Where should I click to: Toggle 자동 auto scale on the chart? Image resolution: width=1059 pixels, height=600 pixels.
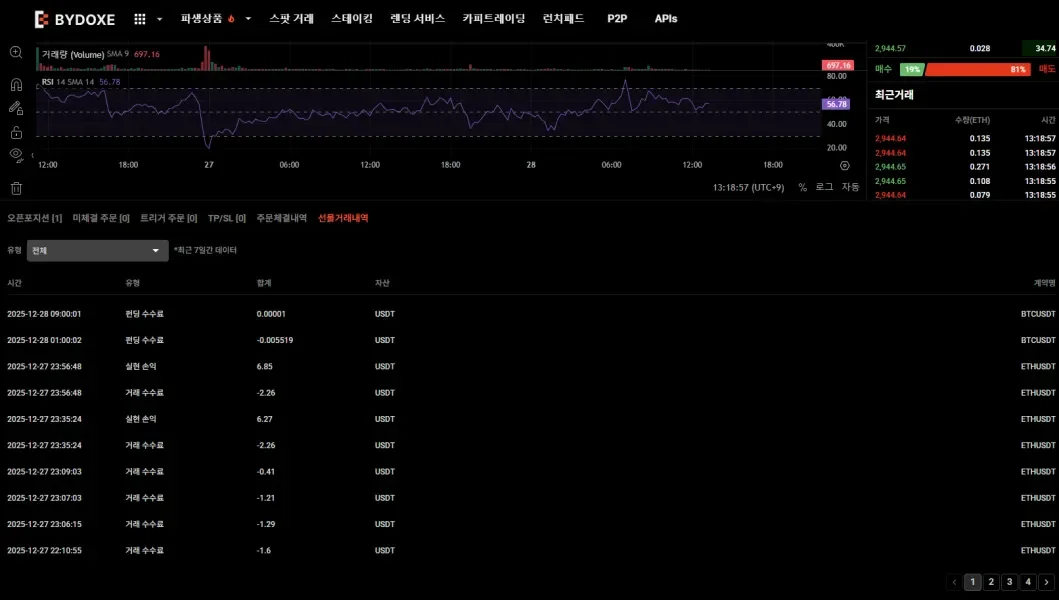click(851, 186)
